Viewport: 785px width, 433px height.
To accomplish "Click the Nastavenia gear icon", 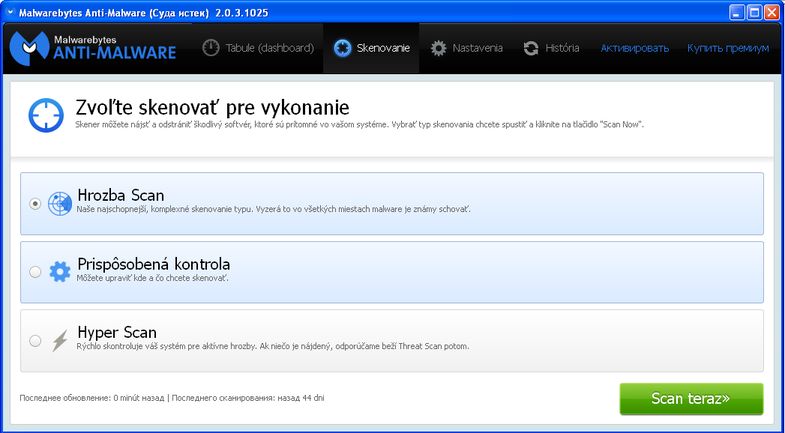I will coord(438,48).
